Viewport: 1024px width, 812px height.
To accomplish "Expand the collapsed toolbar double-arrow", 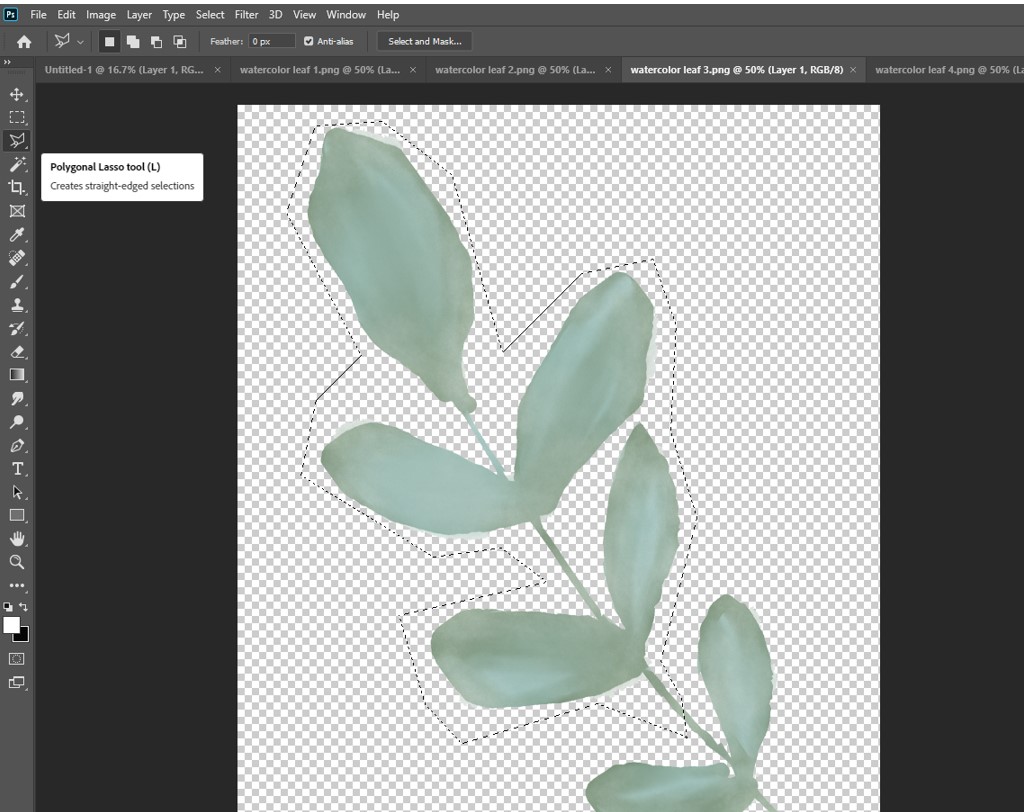I will [x=7, y=62].
